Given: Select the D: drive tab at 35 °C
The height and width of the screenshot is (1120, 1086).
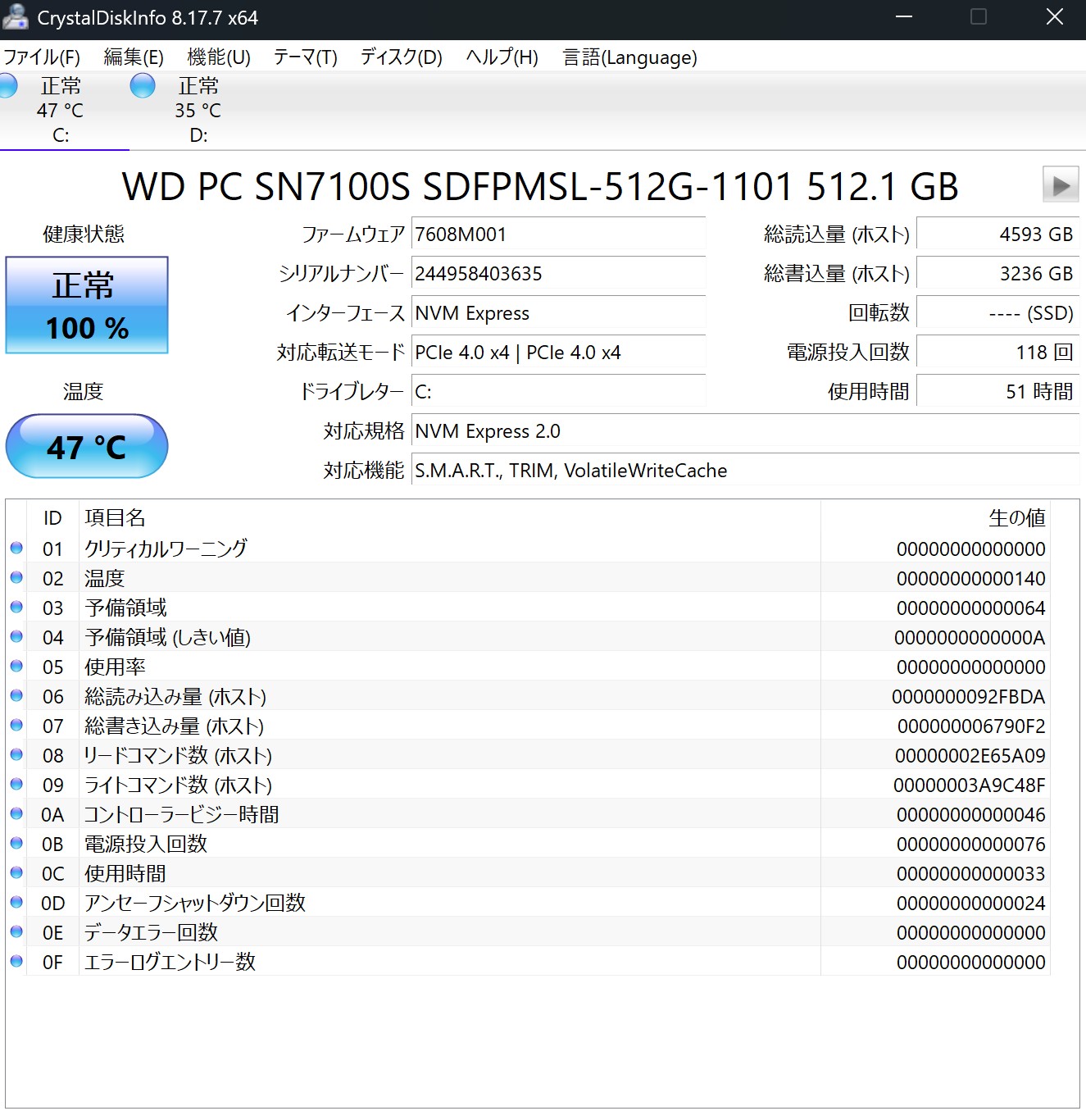Looking at the screenshot, I should pyautogui.click(x=198, y=111).
